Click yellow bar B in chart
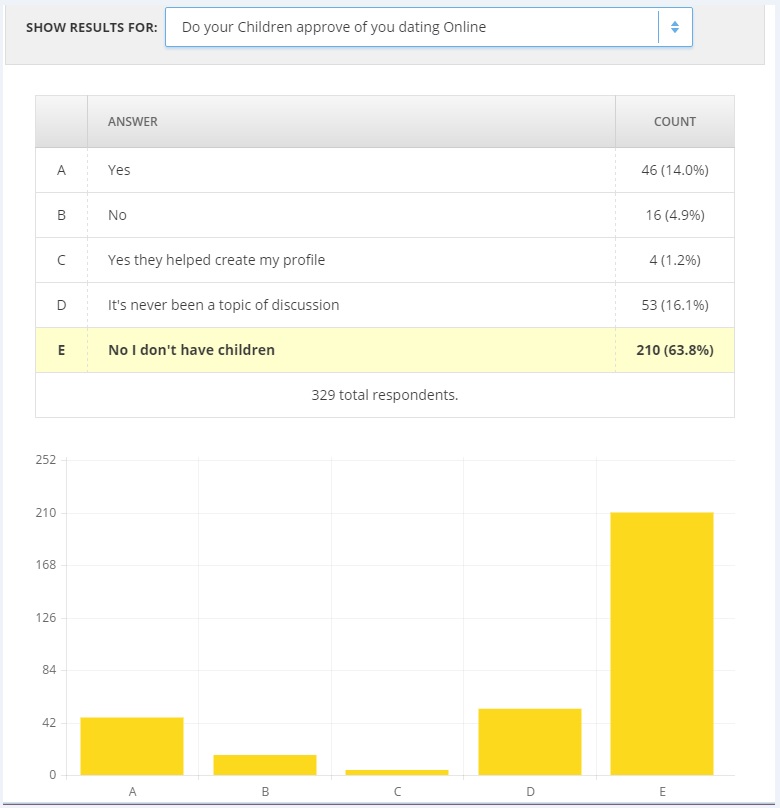The height and width of the screenshot is (808, 780). pyautogui.click(x=265, y=765)
